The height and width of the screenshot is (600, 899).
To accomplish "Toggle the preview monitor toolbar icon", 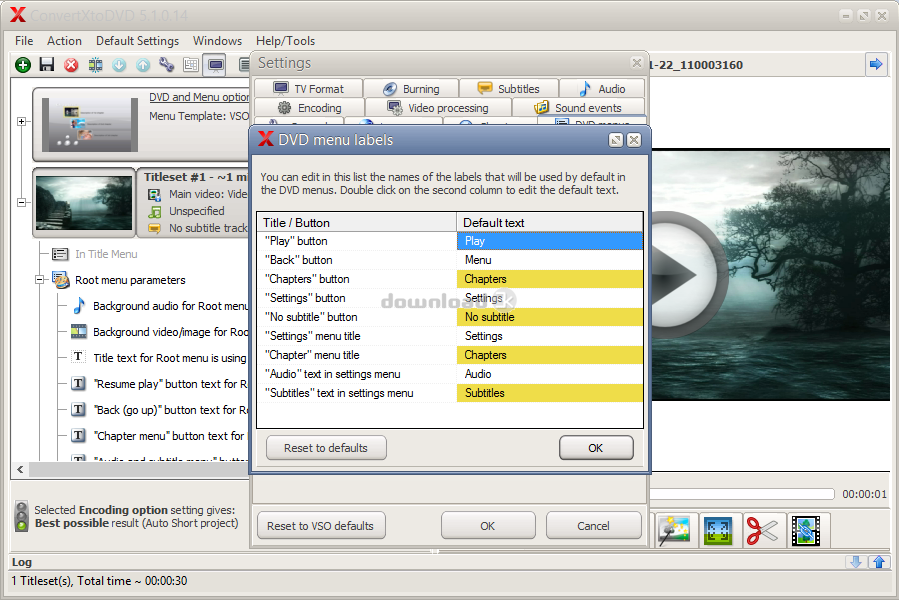I will click(216, 65).
